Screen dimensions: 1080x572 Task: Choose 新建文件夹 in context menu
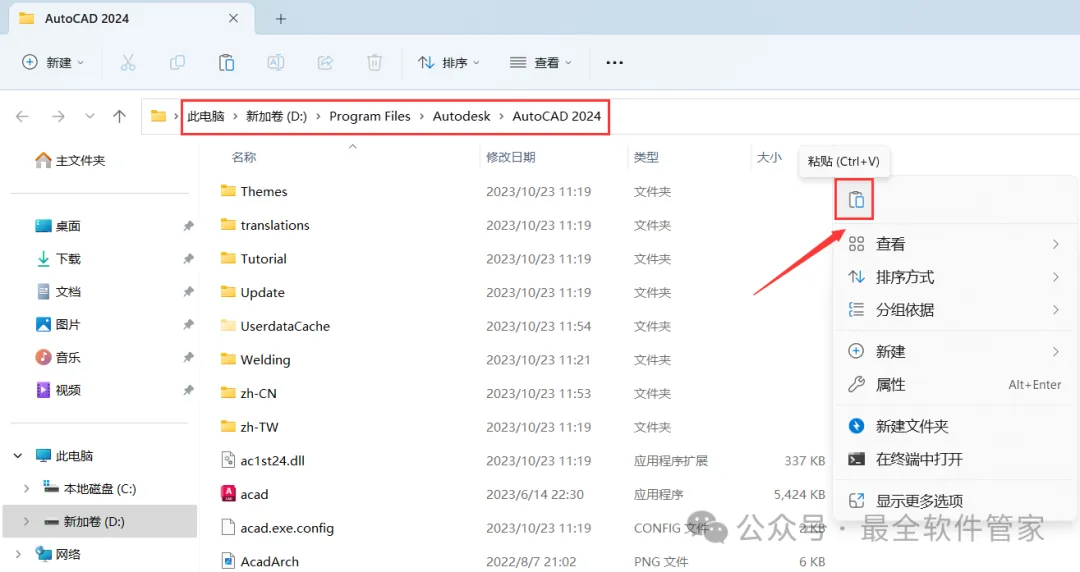point(955,426)
